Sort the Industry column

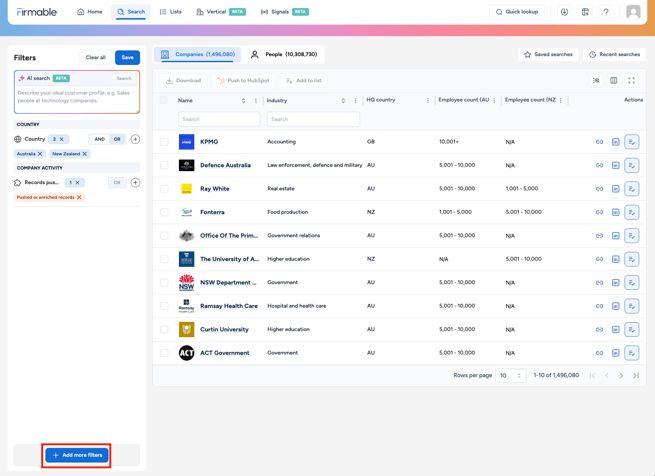(x=343, y=101)
